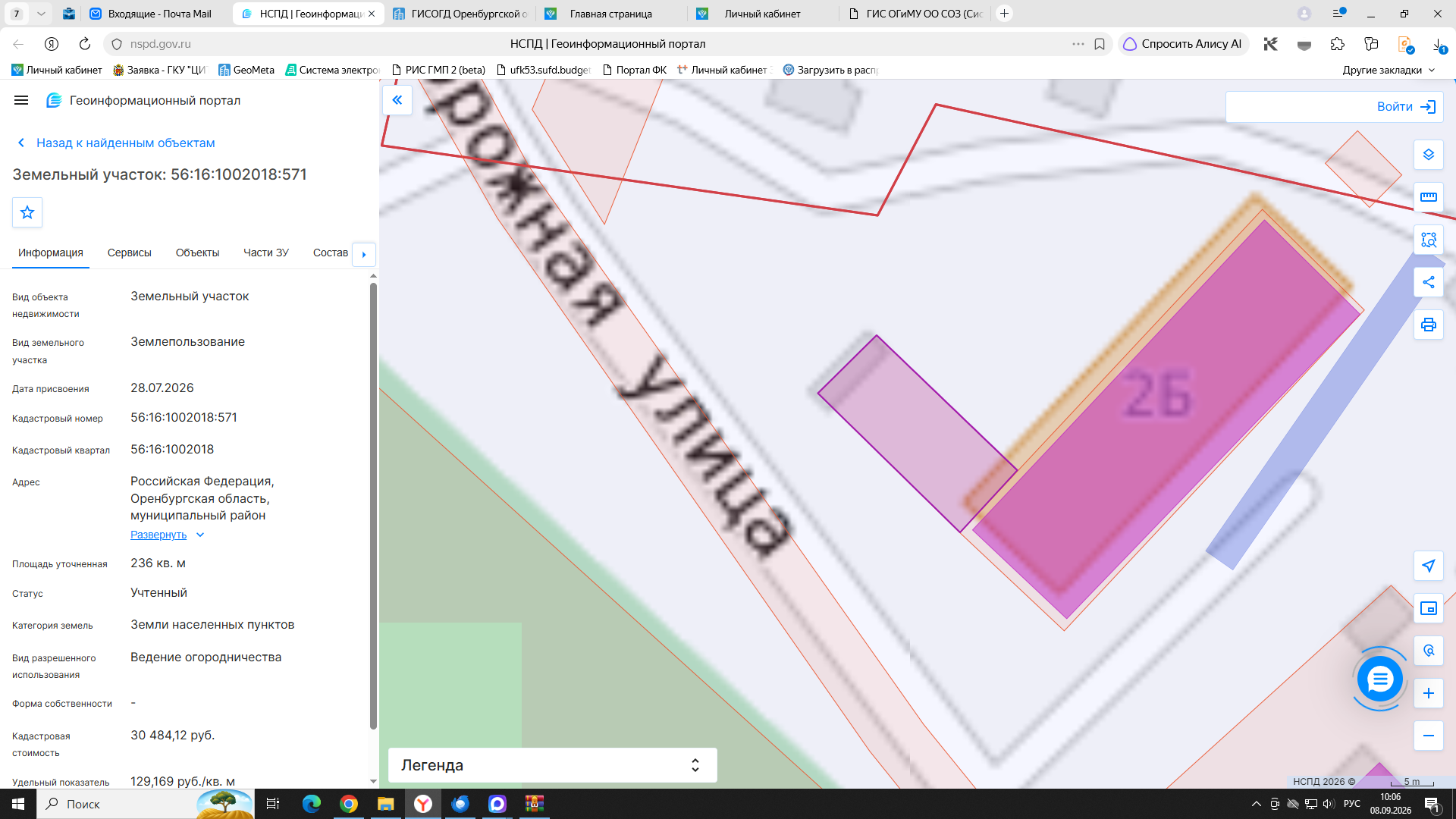The image size is (1456, 819).
Task: Open the support chat bubble
Action: pos(1379,679)
